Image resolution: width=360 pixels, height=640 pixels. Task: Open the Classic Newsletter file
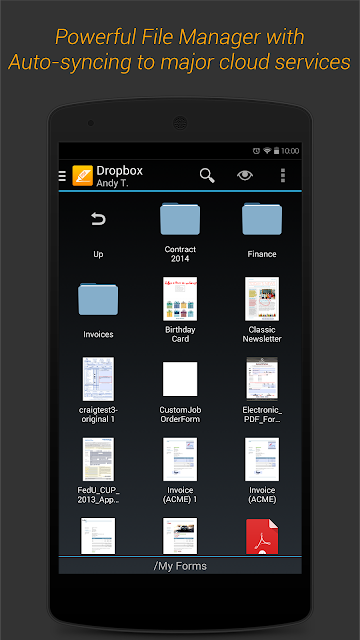(262, 310)
